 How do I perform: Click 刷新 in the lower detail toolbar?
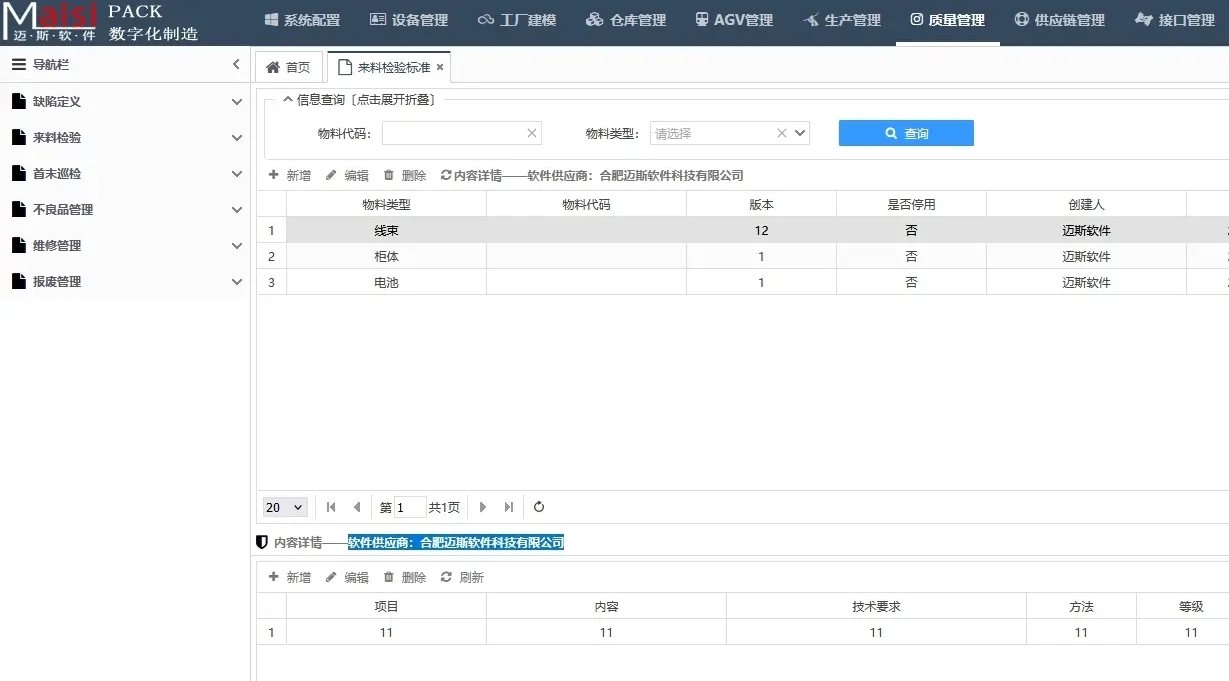point(462,577)
